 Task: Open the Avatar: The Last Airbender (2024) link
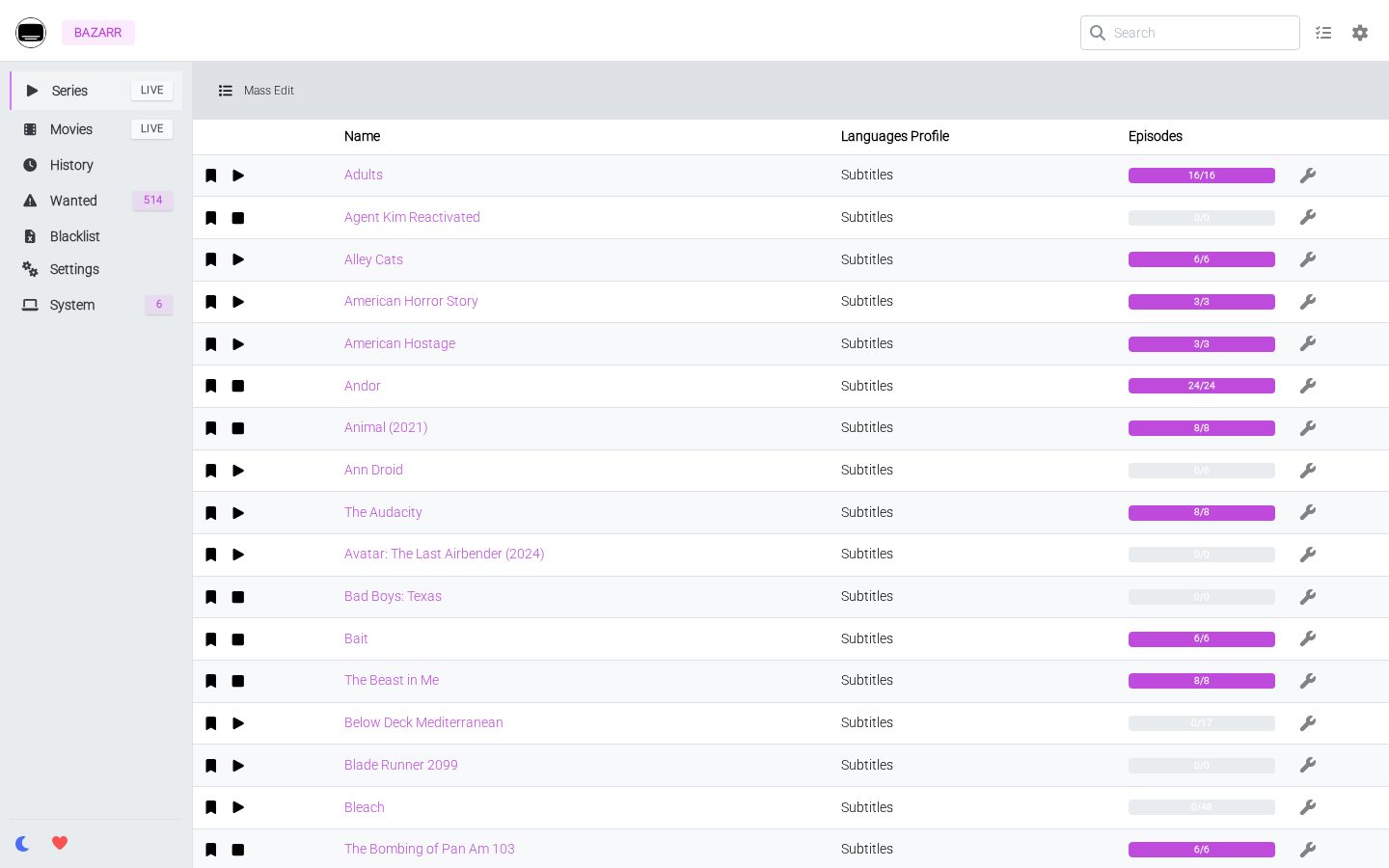click(x=444, y=554)
